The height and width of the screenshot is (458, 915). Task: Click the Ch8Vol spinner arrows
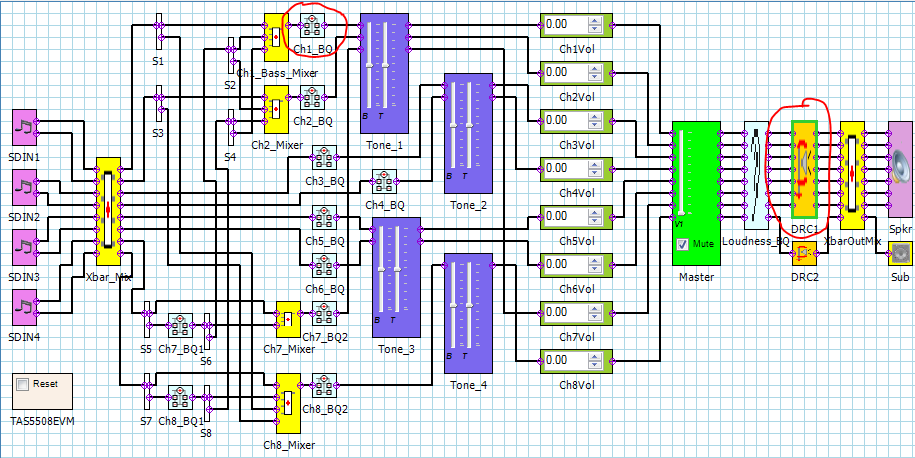point(594,361)
